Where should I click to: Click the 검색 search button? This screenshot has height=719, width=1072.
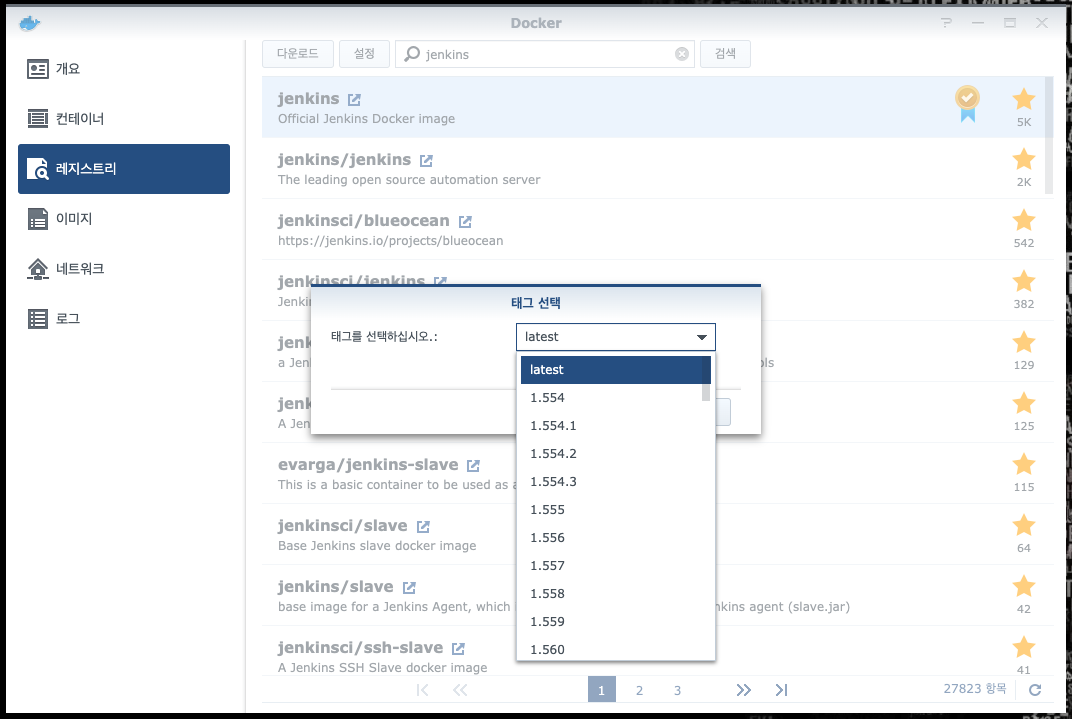(x=725, y=54)
